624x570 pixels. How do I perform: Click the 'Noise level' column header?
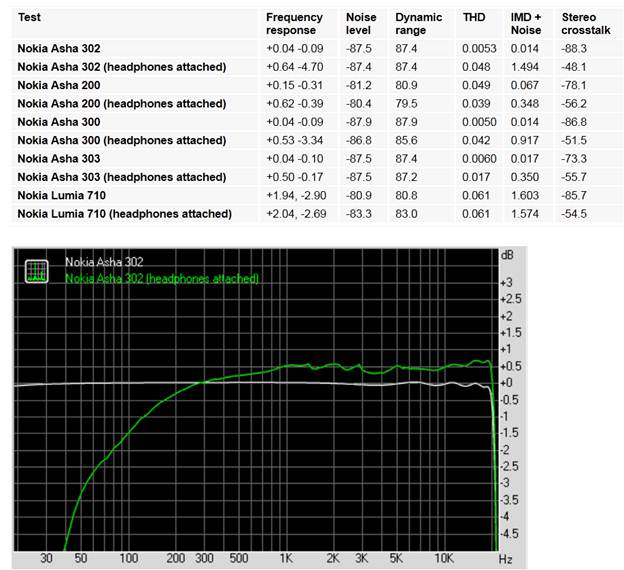coord(361,23)
